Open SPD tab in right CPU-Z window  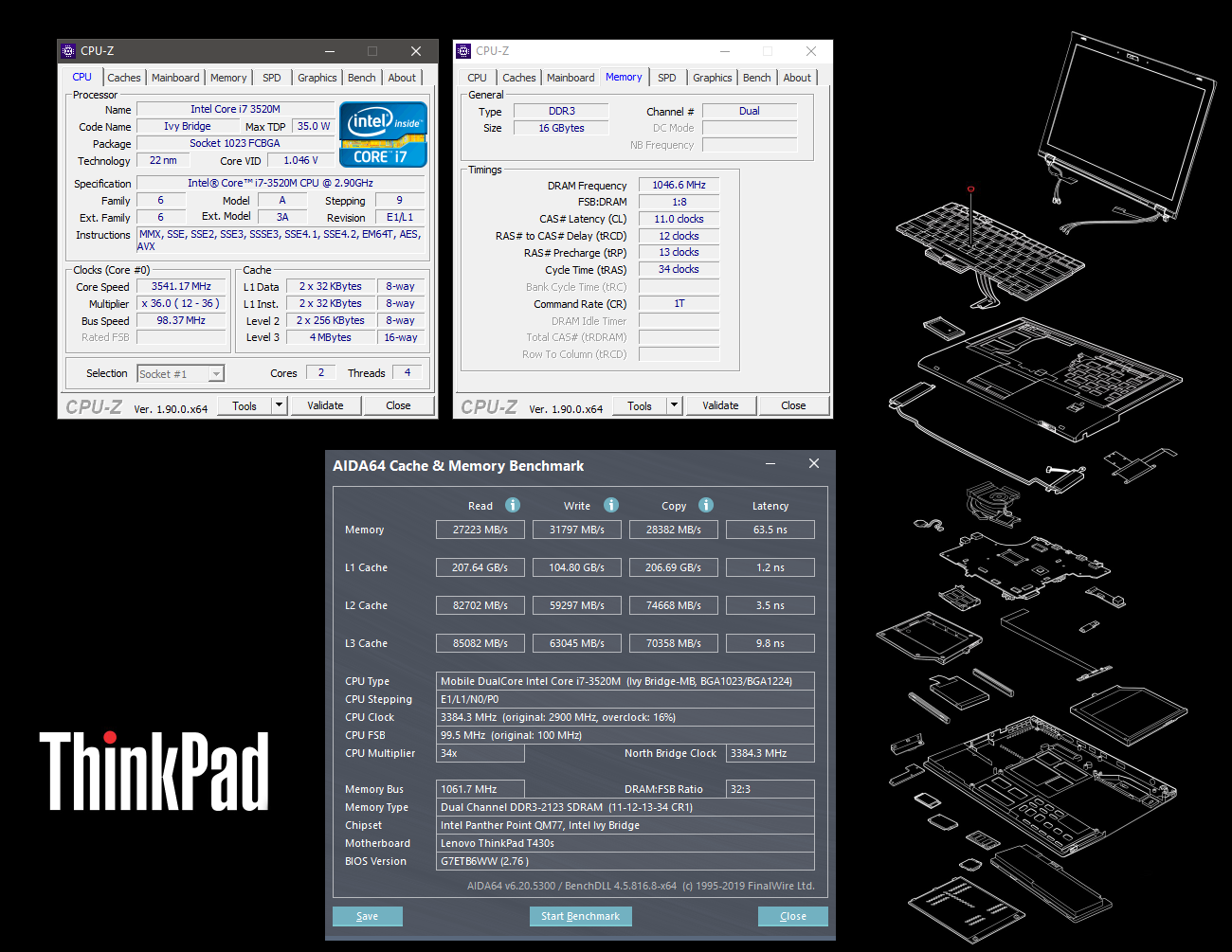point(667,78)
